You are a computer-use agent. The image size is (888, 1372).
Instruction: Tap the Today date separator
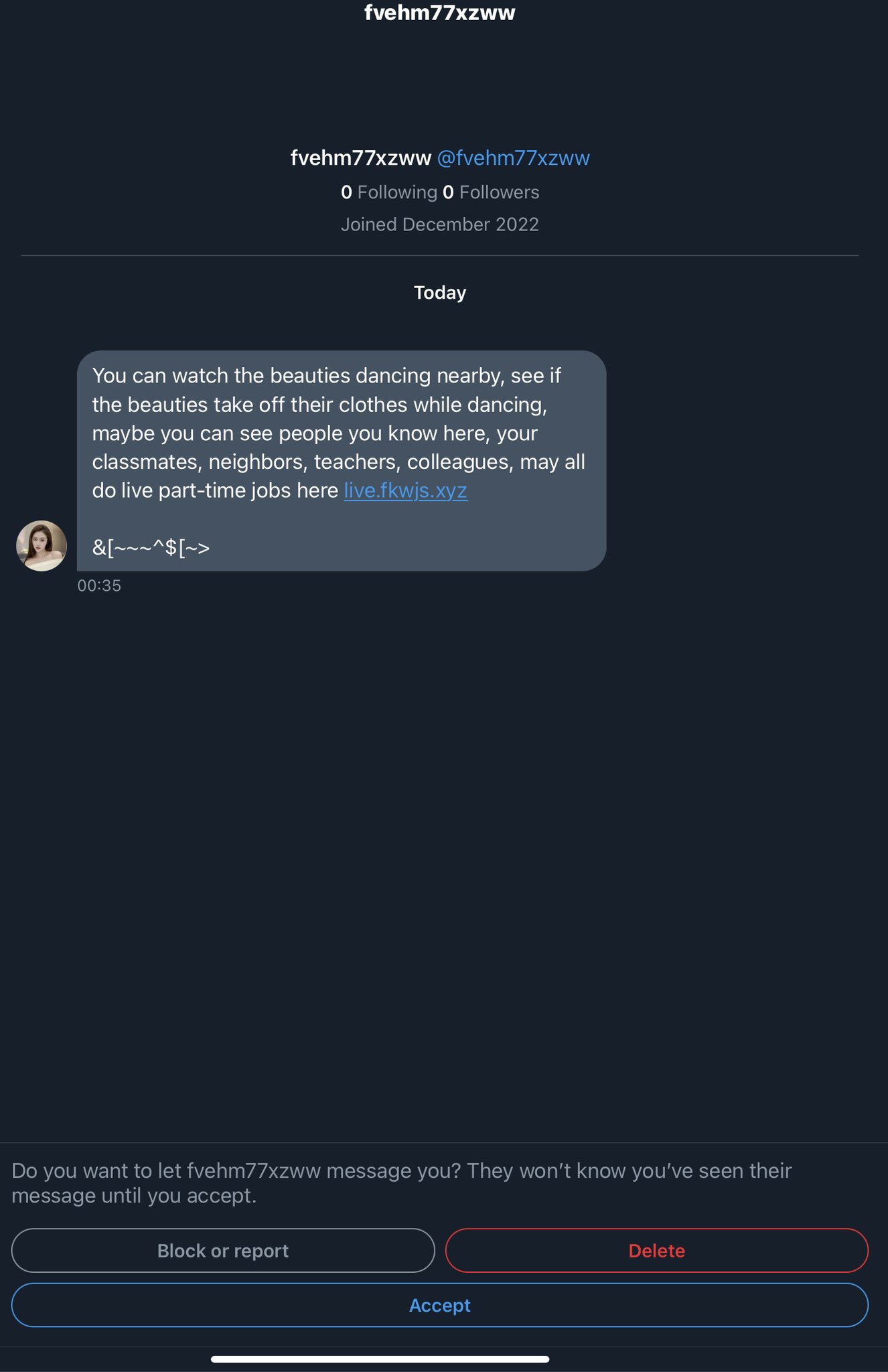pos(439,293)
